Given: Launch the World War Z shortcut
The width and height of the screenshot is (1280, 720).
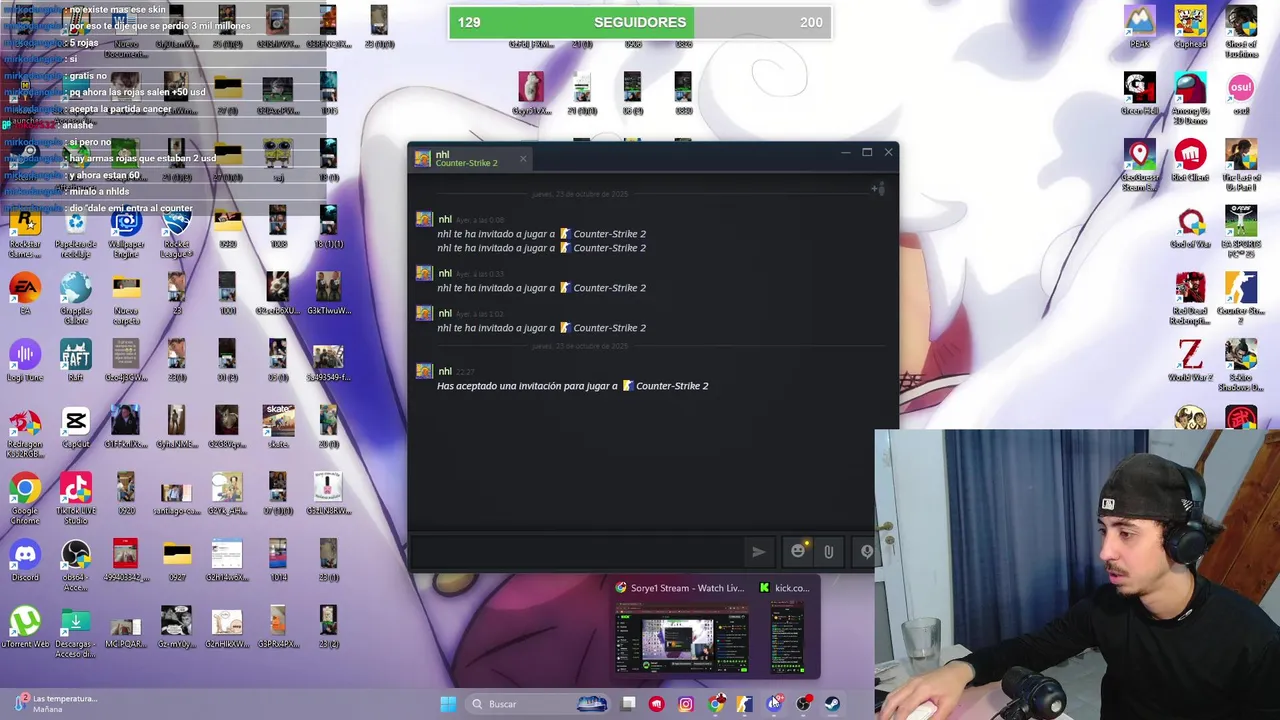Looking at the screenshot, I should tap(1190, 360).
